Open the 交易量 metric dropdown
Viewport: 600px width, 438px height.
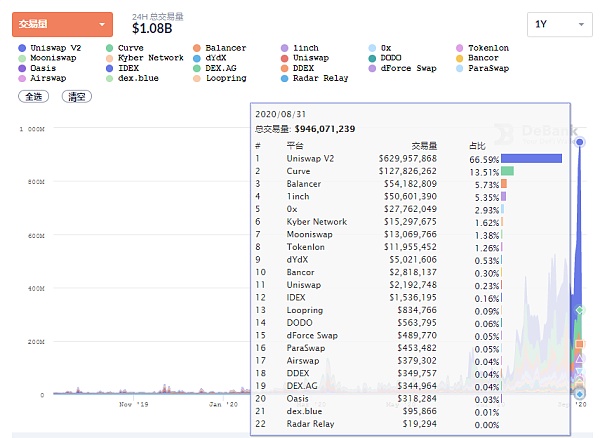click(62, 23)
